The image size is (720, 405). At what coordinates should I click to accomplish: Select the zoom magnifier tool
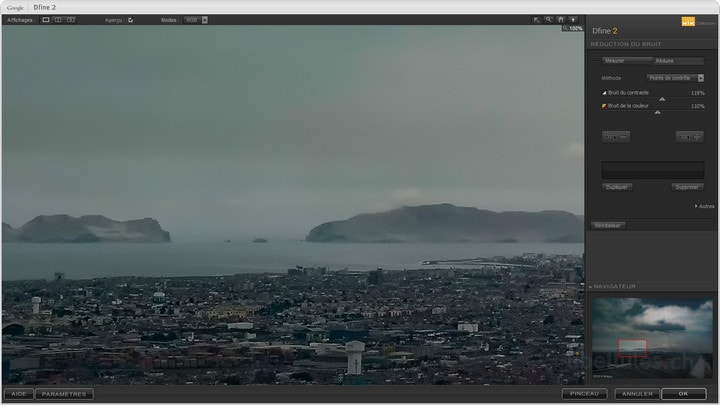point(548,20)
